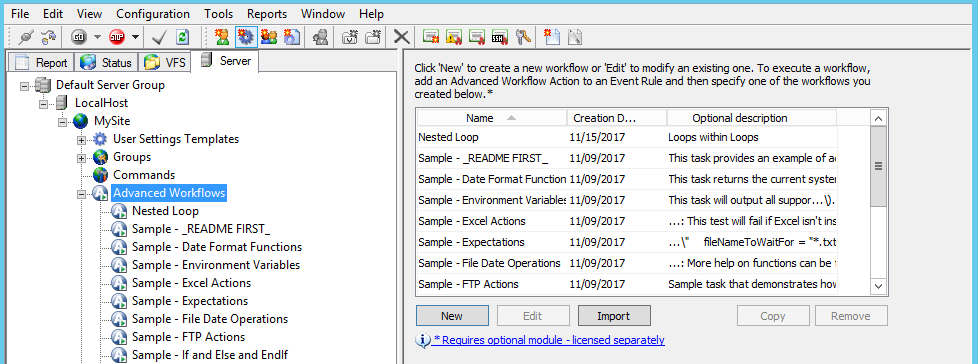Screen dimensions: 978x364
Task: Click the new document icon with star
Action: (x=551, y=37)
